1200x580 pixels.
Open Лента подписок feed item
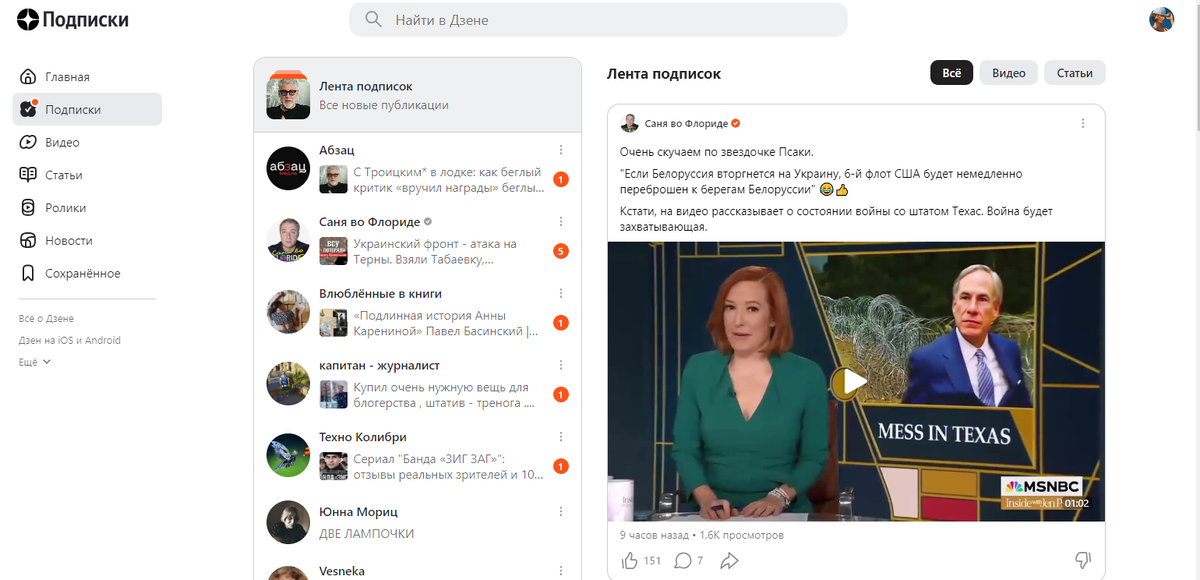click(417, 95)
